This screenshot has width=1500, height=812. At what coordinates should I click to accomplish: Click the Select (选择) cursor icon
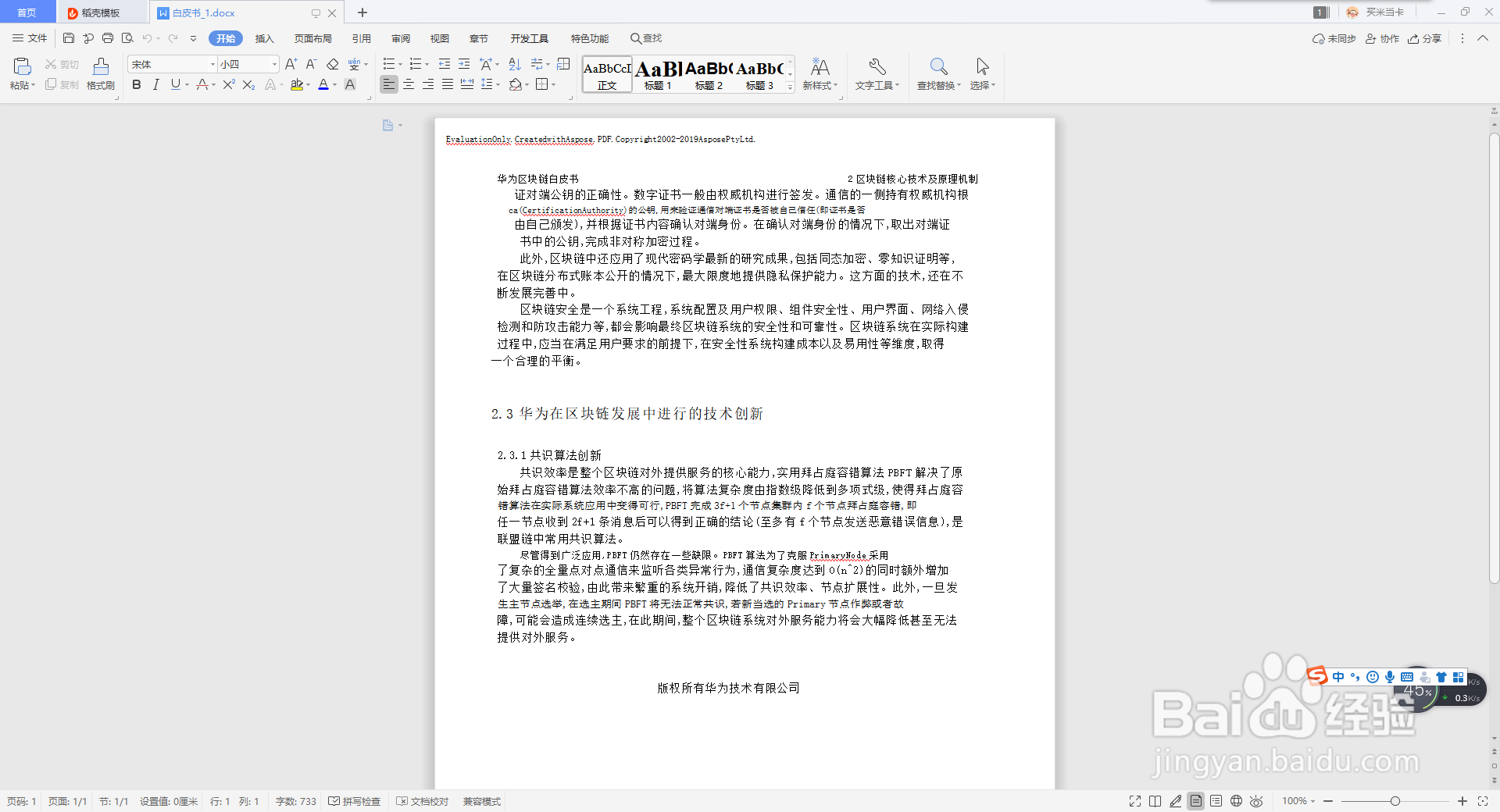click(983, 66)
